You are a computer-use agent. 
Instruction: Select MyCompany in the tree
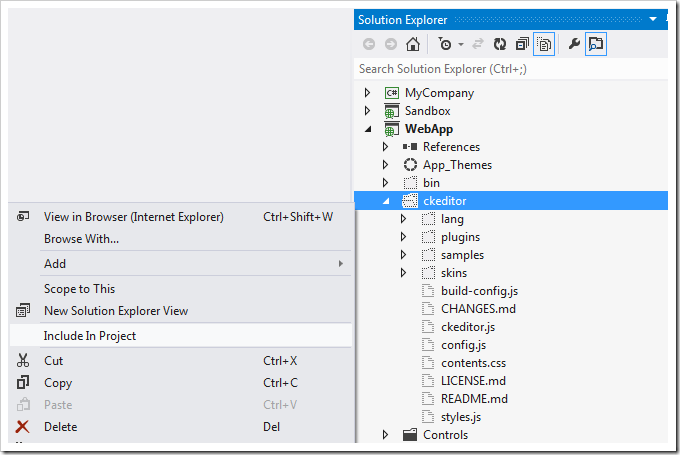(x=439, y=93)
